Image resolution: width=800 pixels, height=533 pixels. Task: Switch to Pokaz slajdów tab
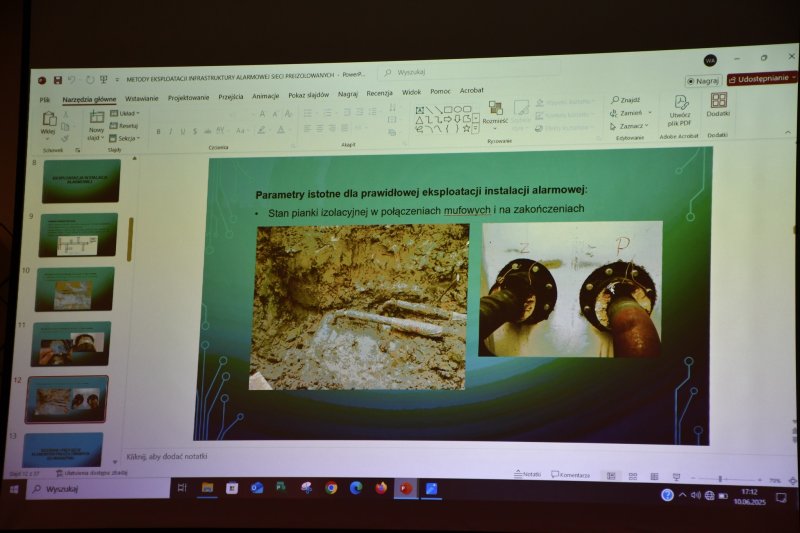308,95
